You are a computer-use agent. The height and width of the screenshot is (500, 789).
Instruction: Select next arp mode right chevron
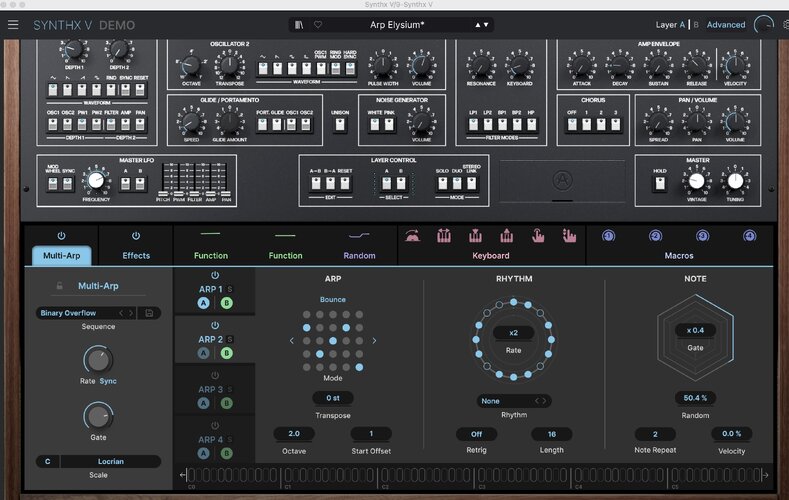point(374,341)
